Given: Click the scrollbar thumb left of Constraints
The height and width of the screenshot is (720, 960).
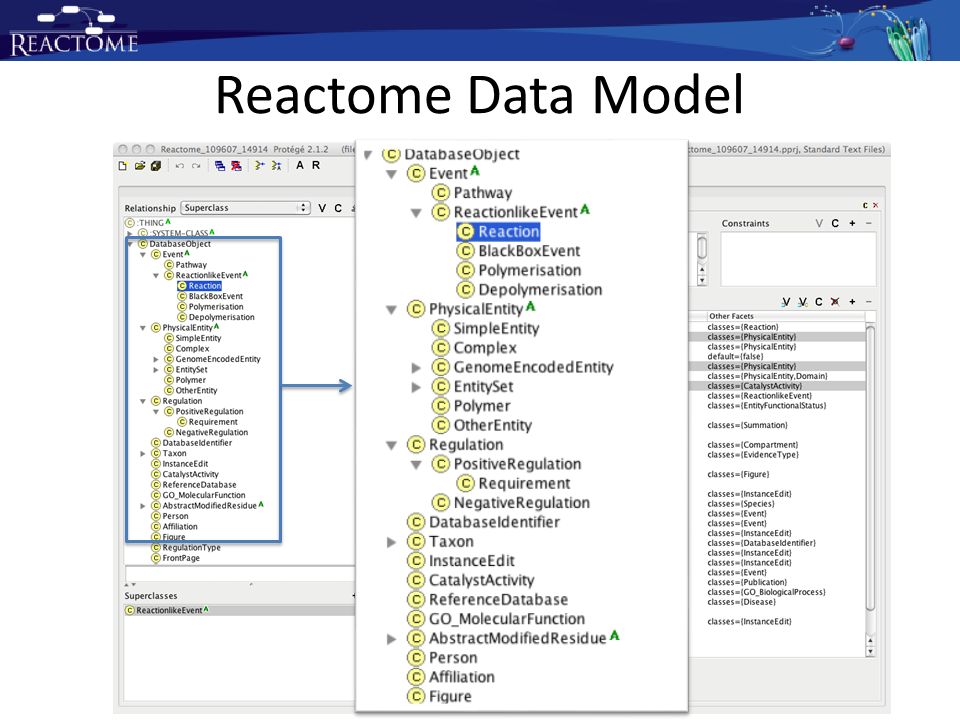Looking at the screenshot, I should 702,248.
